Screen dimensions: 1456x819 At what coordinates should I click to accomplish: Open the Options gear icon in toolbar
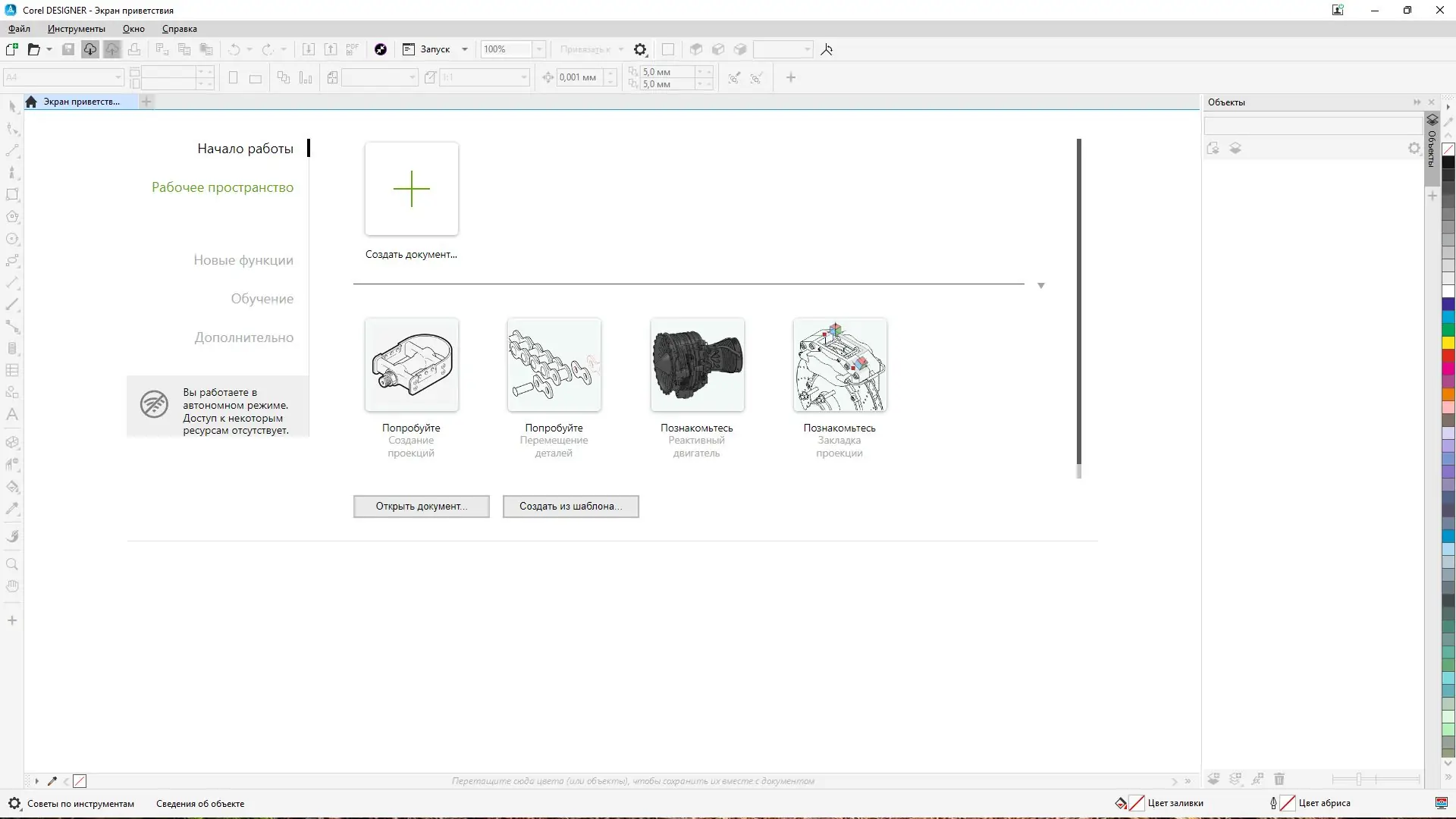coord(640,49)
